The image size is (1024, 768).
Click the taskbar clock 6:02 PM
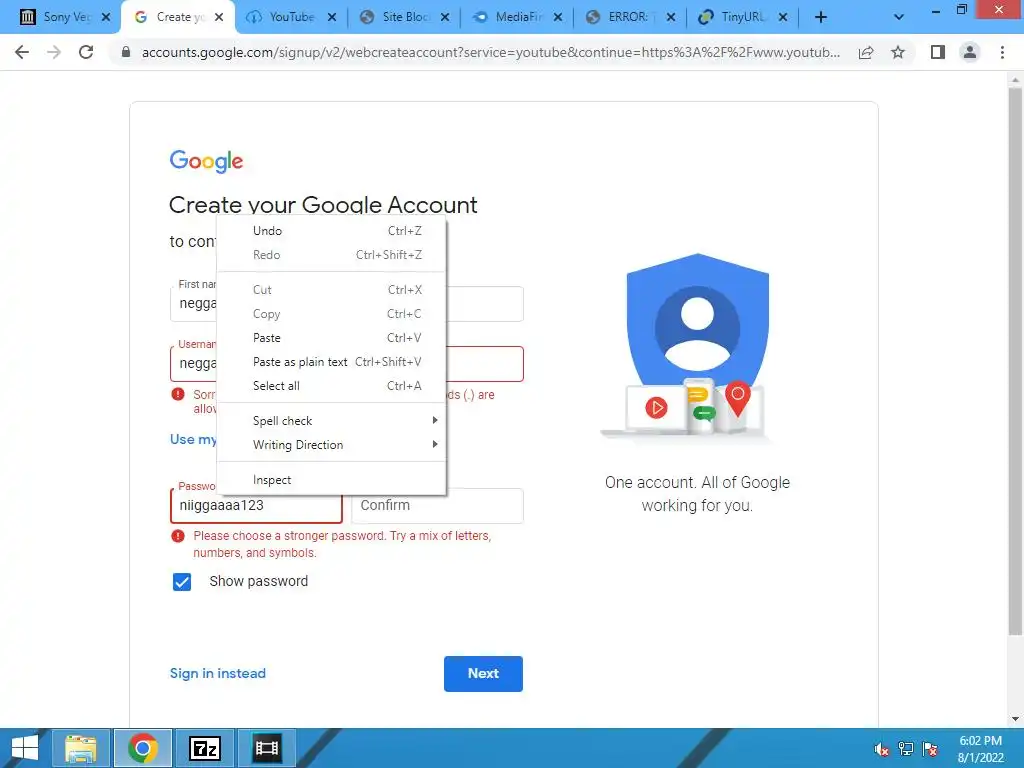tap(980, 749)
